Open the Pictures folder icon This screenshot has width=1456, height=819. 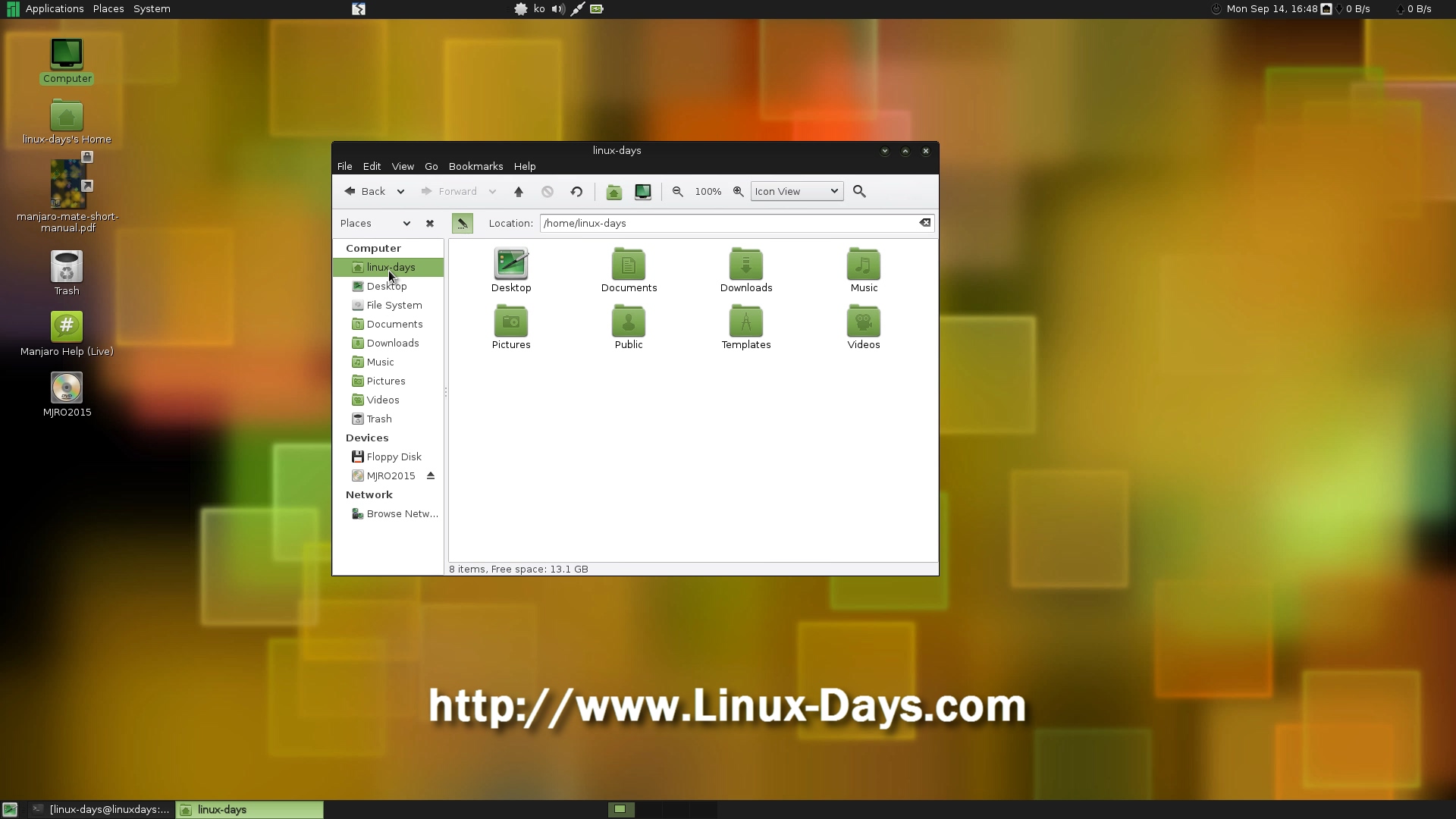511,327
